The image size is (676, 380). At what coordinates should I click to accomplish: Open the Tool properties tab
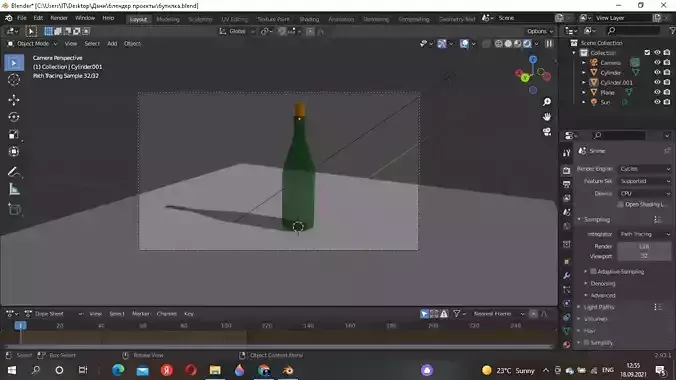point(566,153)
